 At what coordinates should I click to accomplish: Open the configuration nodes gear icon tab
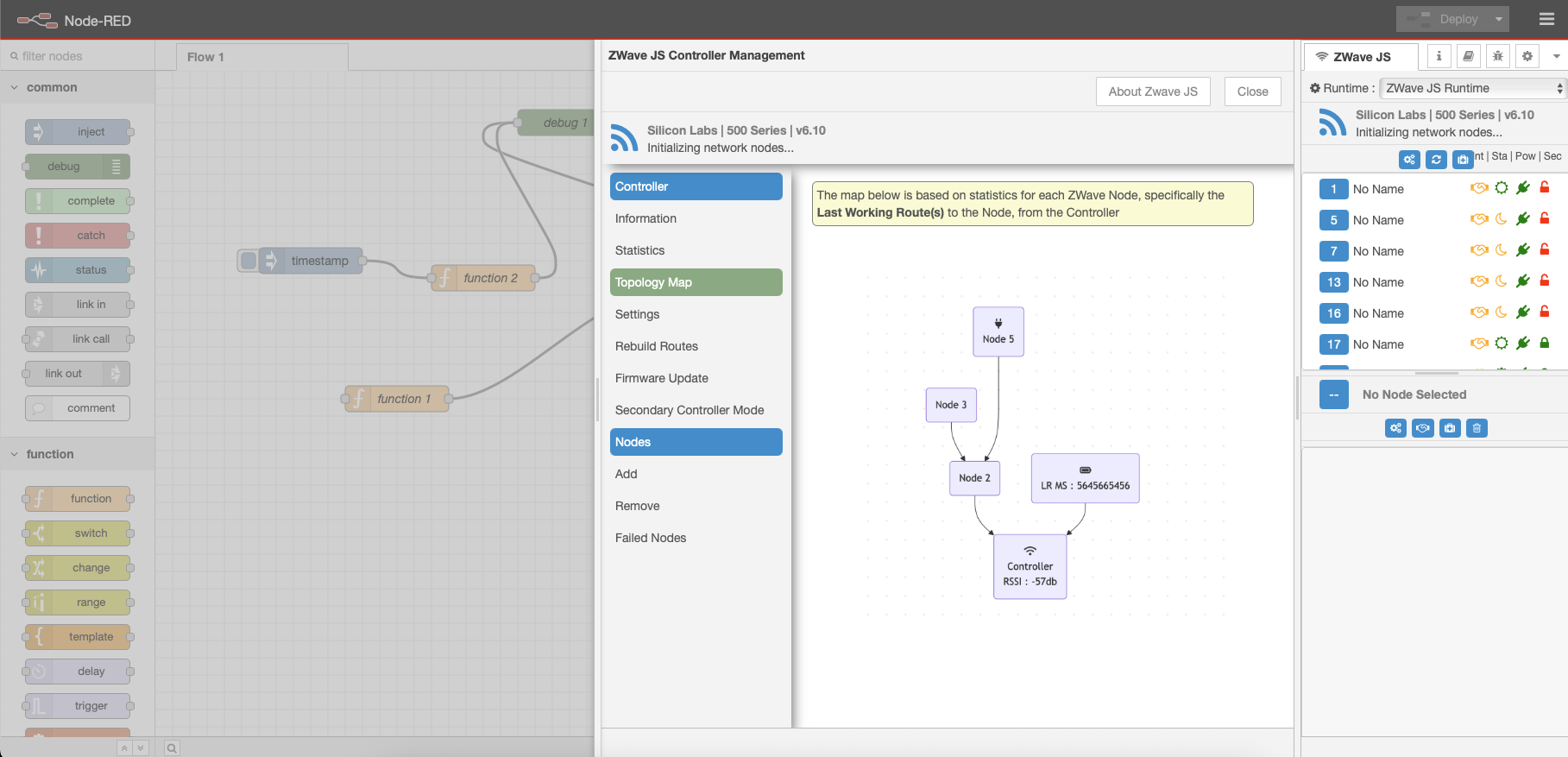coord(1527,56)
